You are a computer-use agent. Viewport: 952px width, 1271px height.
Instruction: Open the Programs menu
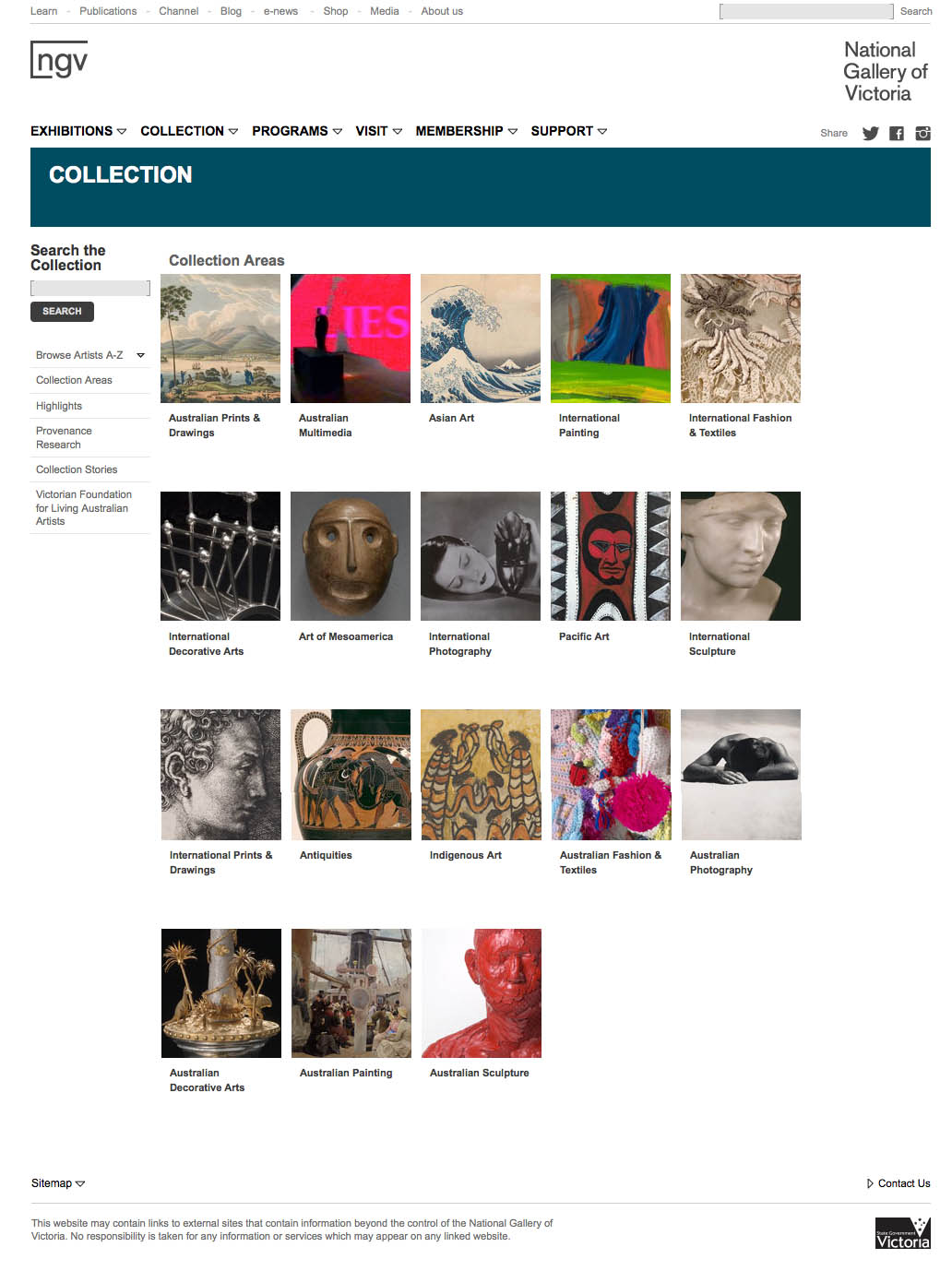pyautogui.click(x=297, y=131)
